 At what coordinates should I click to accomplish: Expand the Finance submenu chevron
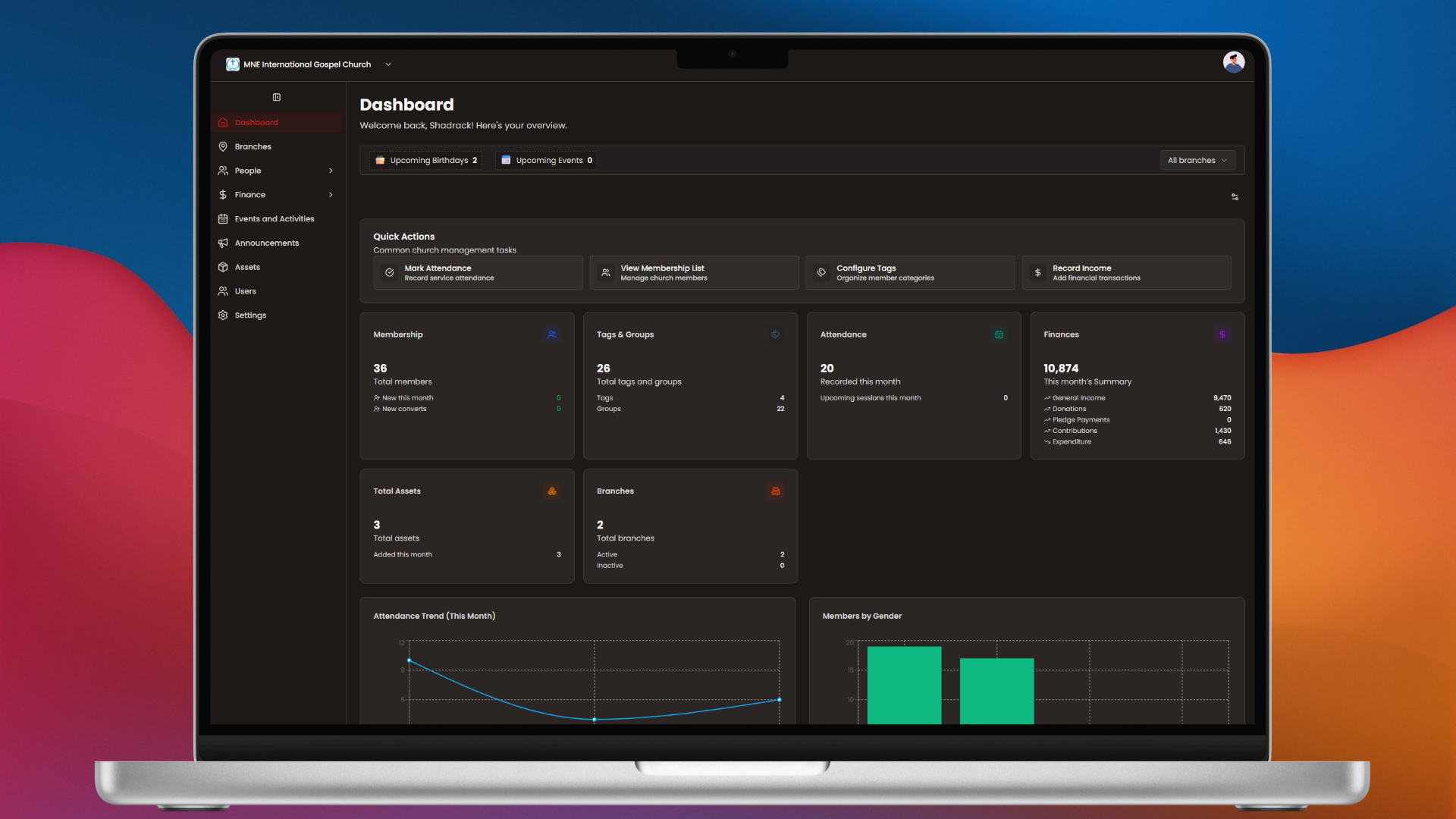331,195
